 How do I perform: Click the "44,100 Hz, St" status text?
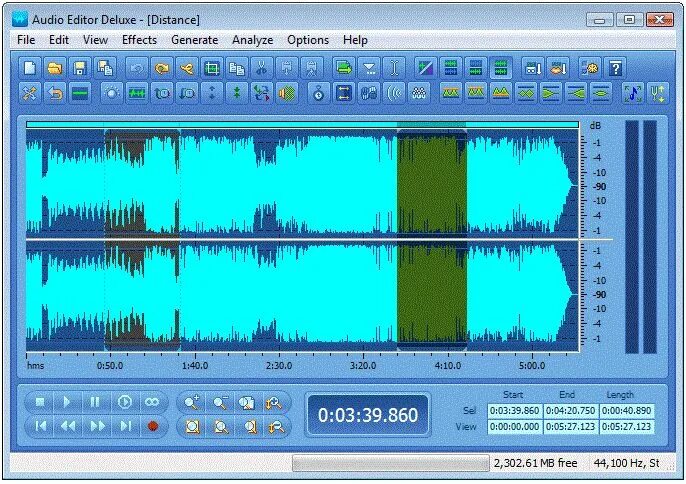tap(626, 463)
